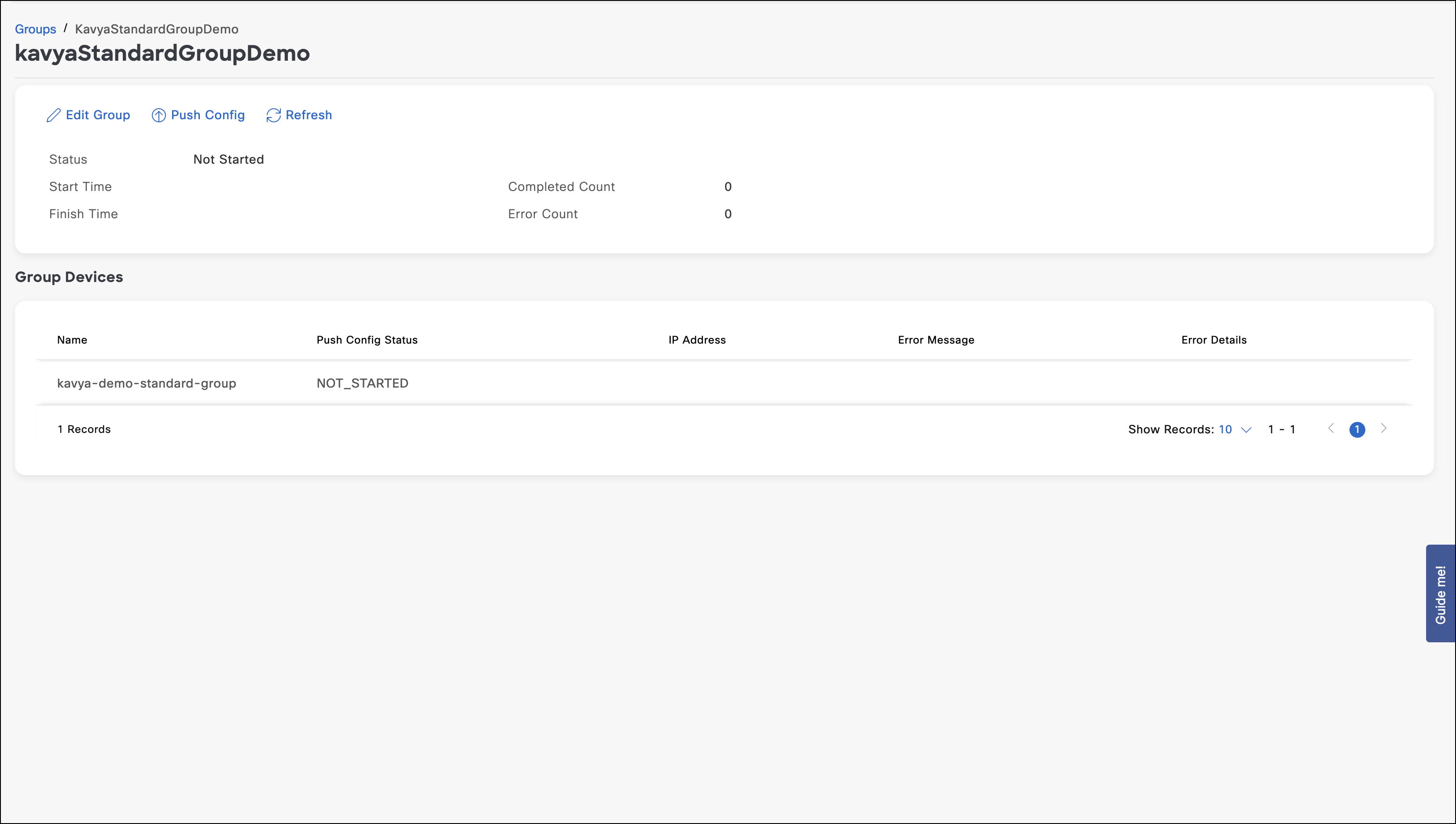
Task: Refresh the group status
Action: click(x=299, y=115)
